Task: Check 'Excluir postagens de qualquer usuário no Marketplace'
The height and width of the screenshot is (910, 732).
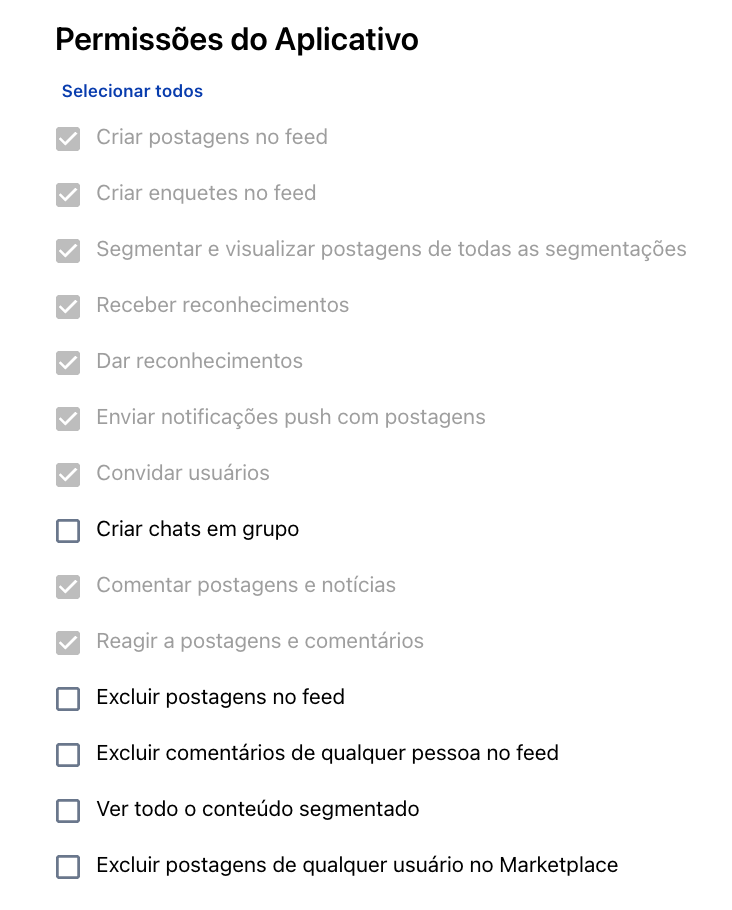Action: point(68,867)
